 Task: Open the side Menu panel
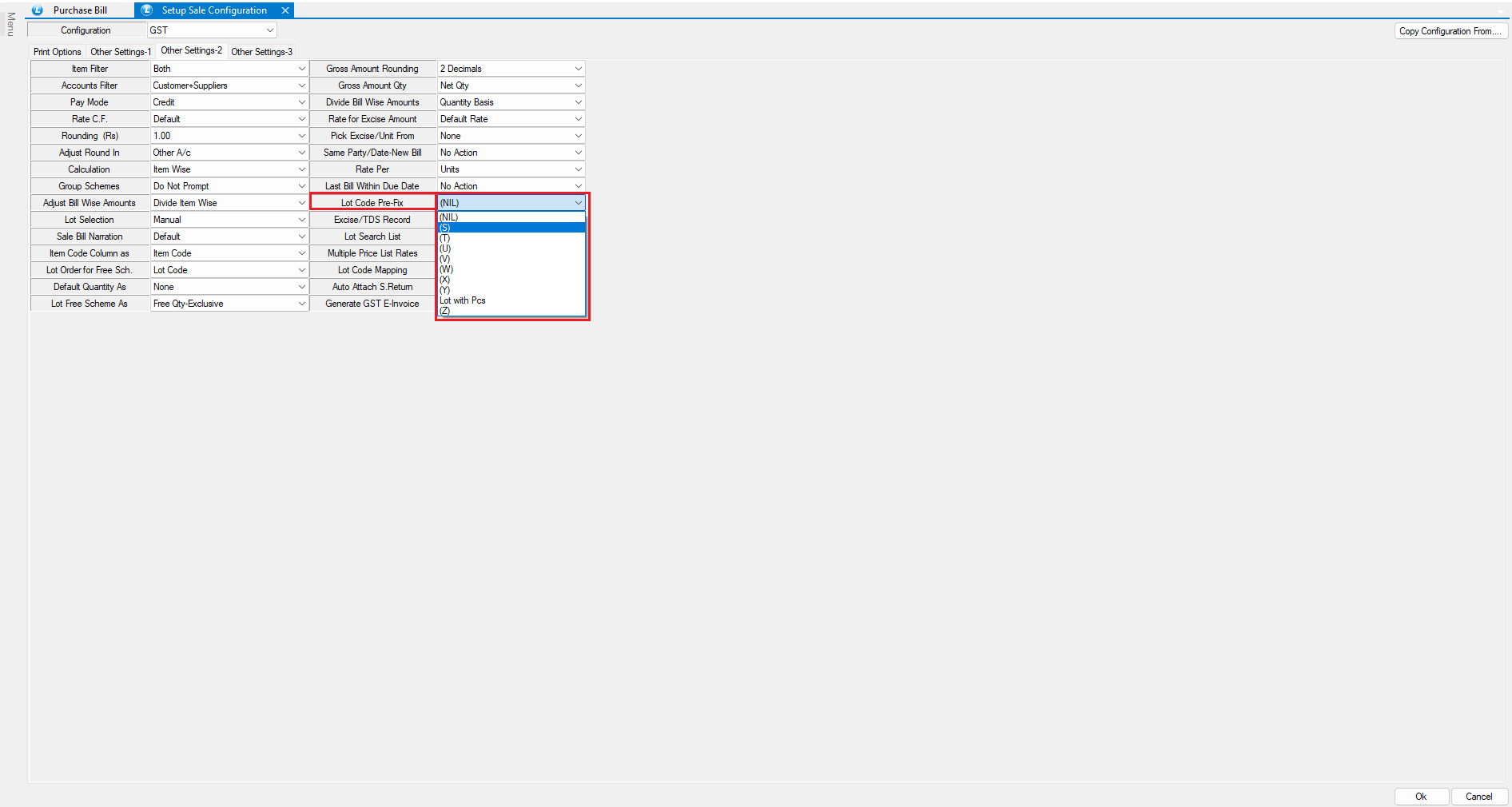click(10, 24)
